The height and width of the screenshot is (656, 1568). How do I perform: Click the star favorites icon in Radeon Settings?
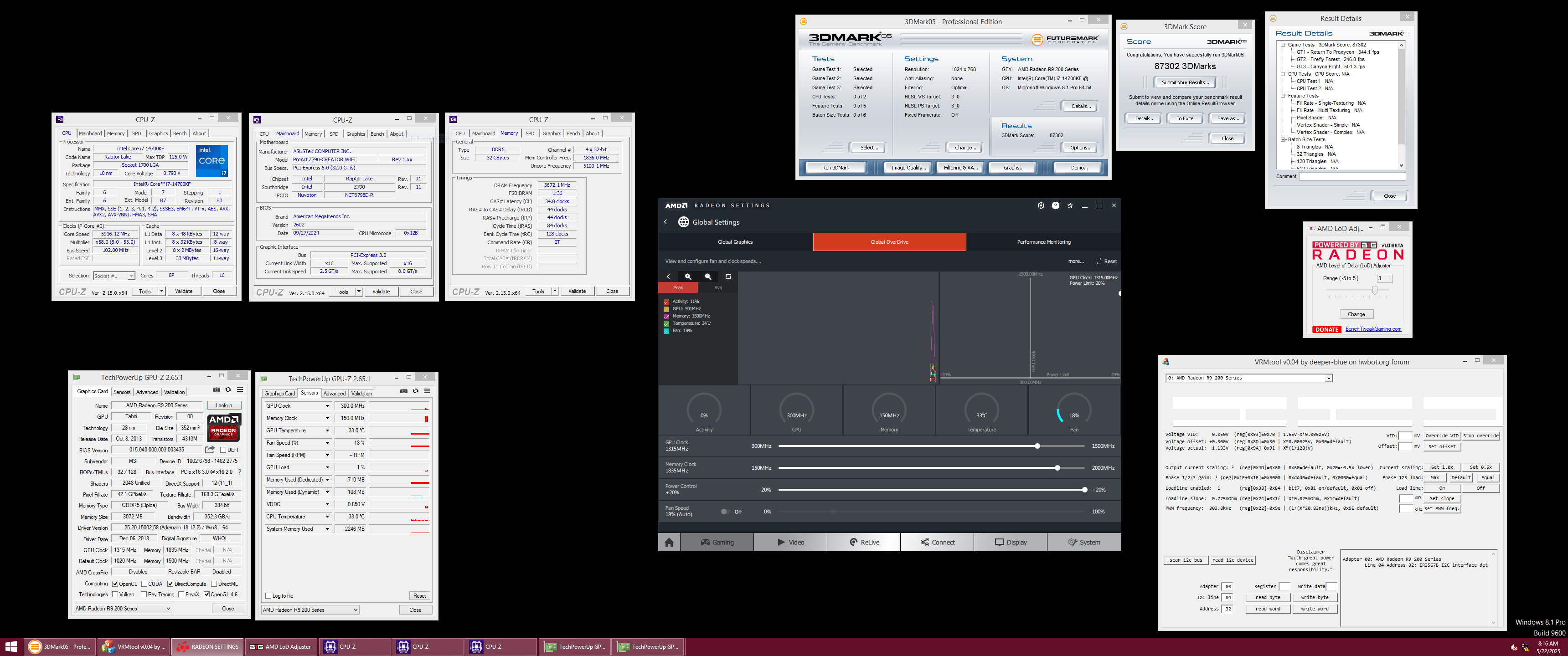pos(1070,206)
